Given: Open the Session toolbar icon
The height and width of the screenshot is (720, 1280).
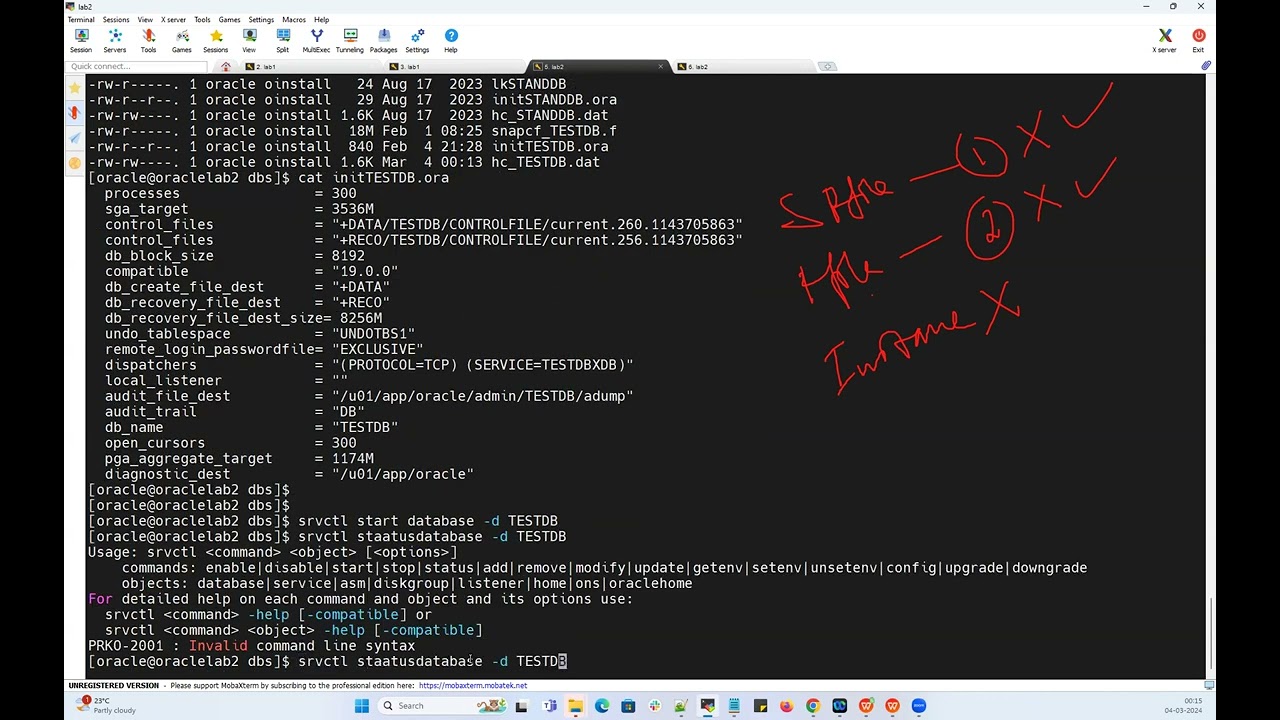Looking at the screenshot, I should coord(81,40).
